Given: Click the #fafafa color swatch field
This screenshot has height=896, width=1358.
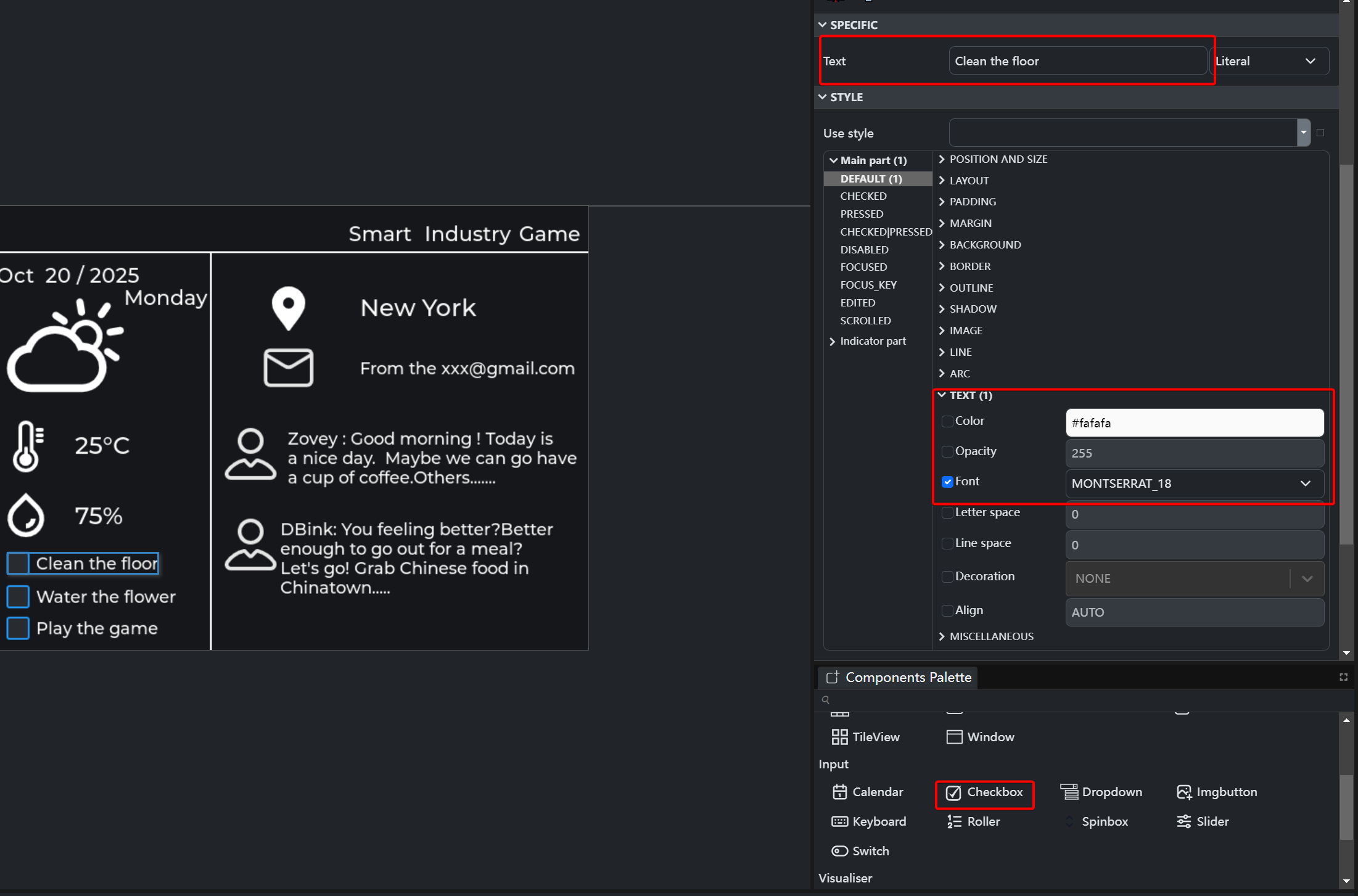Looking at the screenshot, I should pyautogui.click(x=1194, y=423).
